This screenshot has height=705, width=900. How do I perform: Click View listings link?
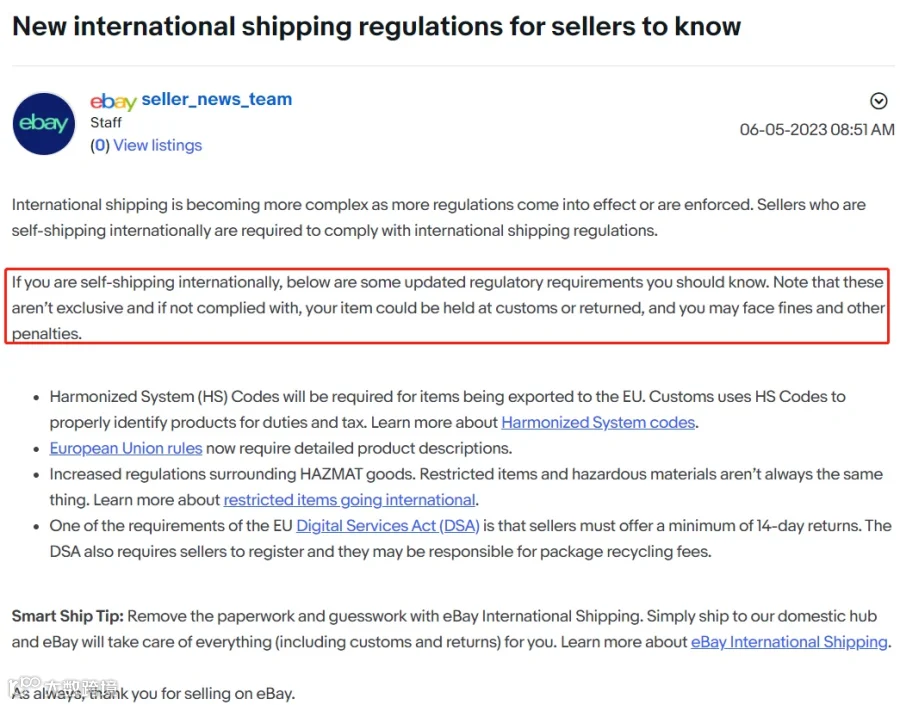157,145
